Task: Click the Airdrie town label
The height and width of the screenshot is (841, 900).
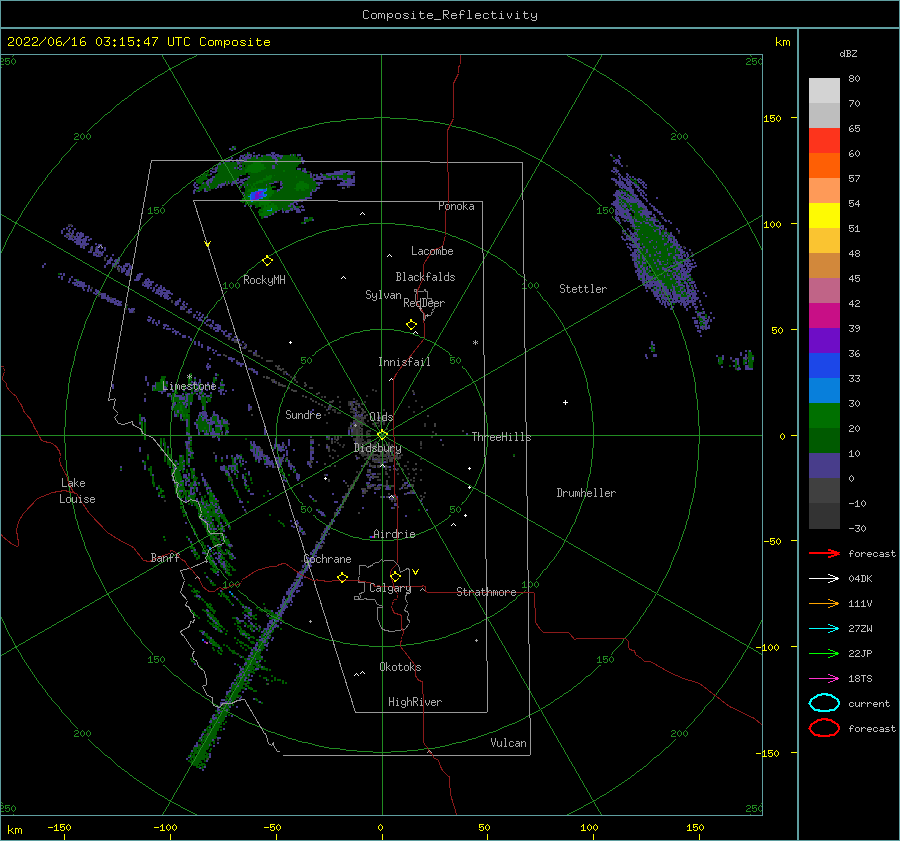Action: click(x=394, y=534)
